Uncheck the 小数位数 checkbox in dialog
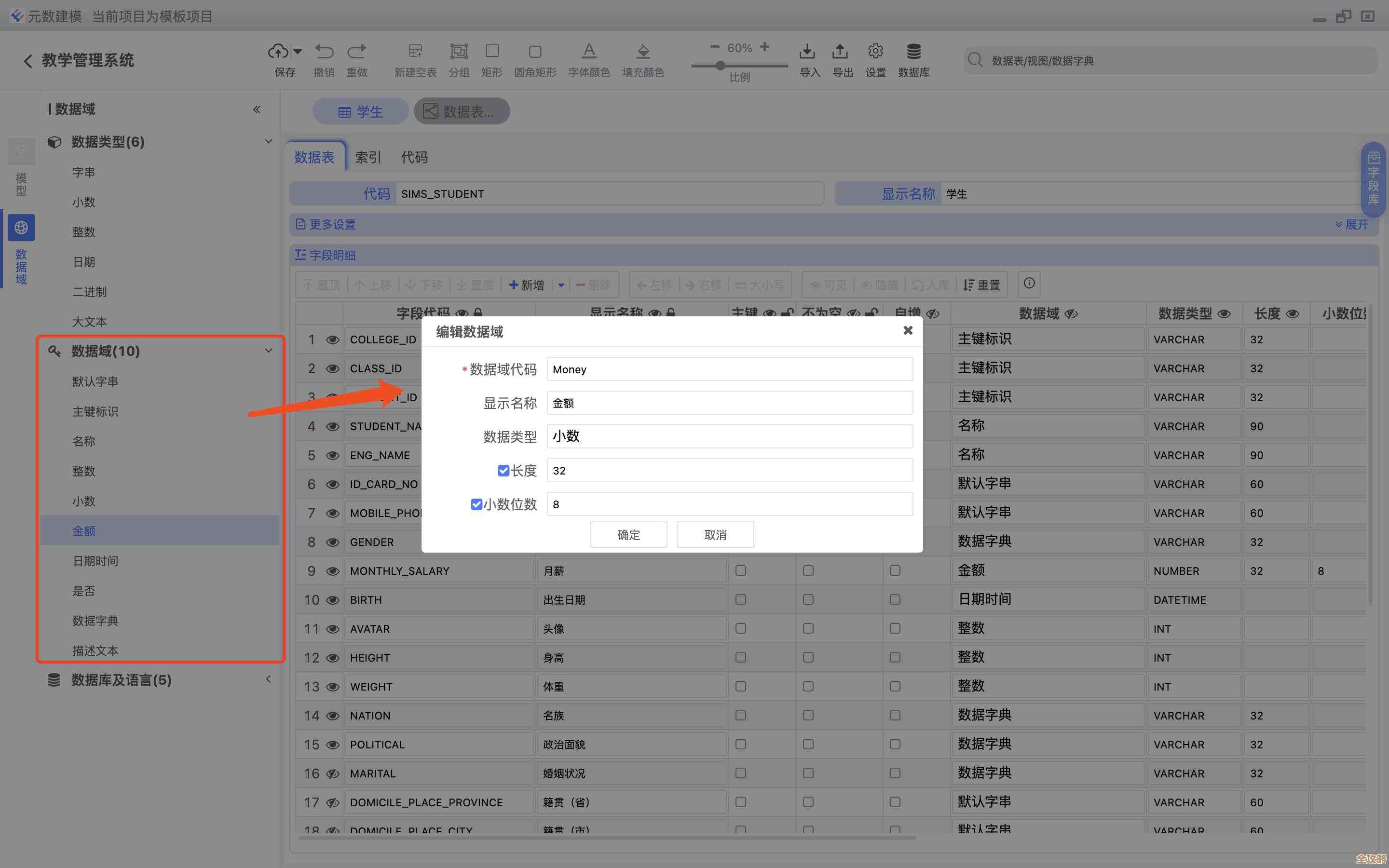 (476, 504)
